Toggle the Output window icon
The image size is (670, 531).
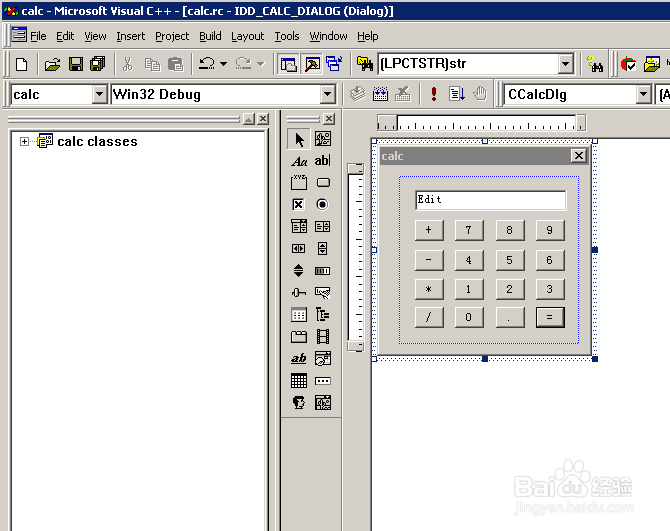(x=312, y=65)
